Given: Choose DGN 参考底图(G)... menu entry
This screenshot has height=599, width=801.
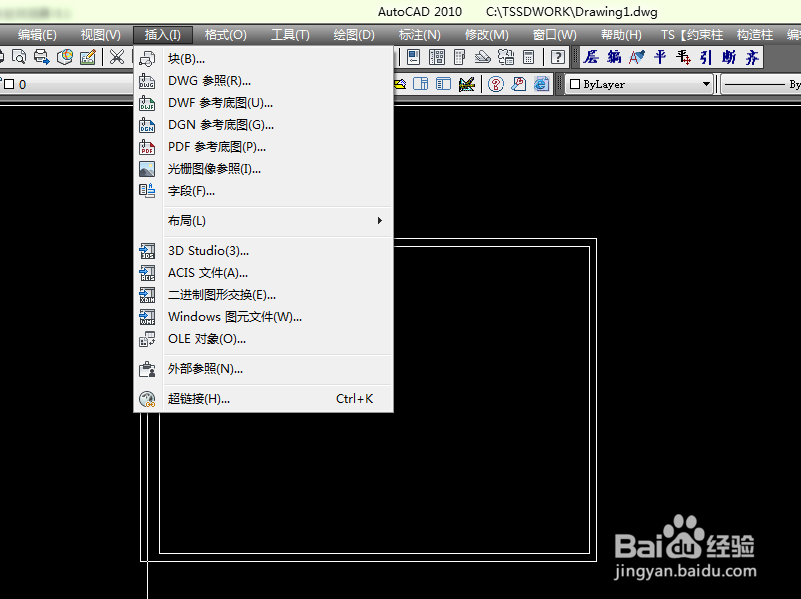Looking at the screenshot, I should [264, 125].
